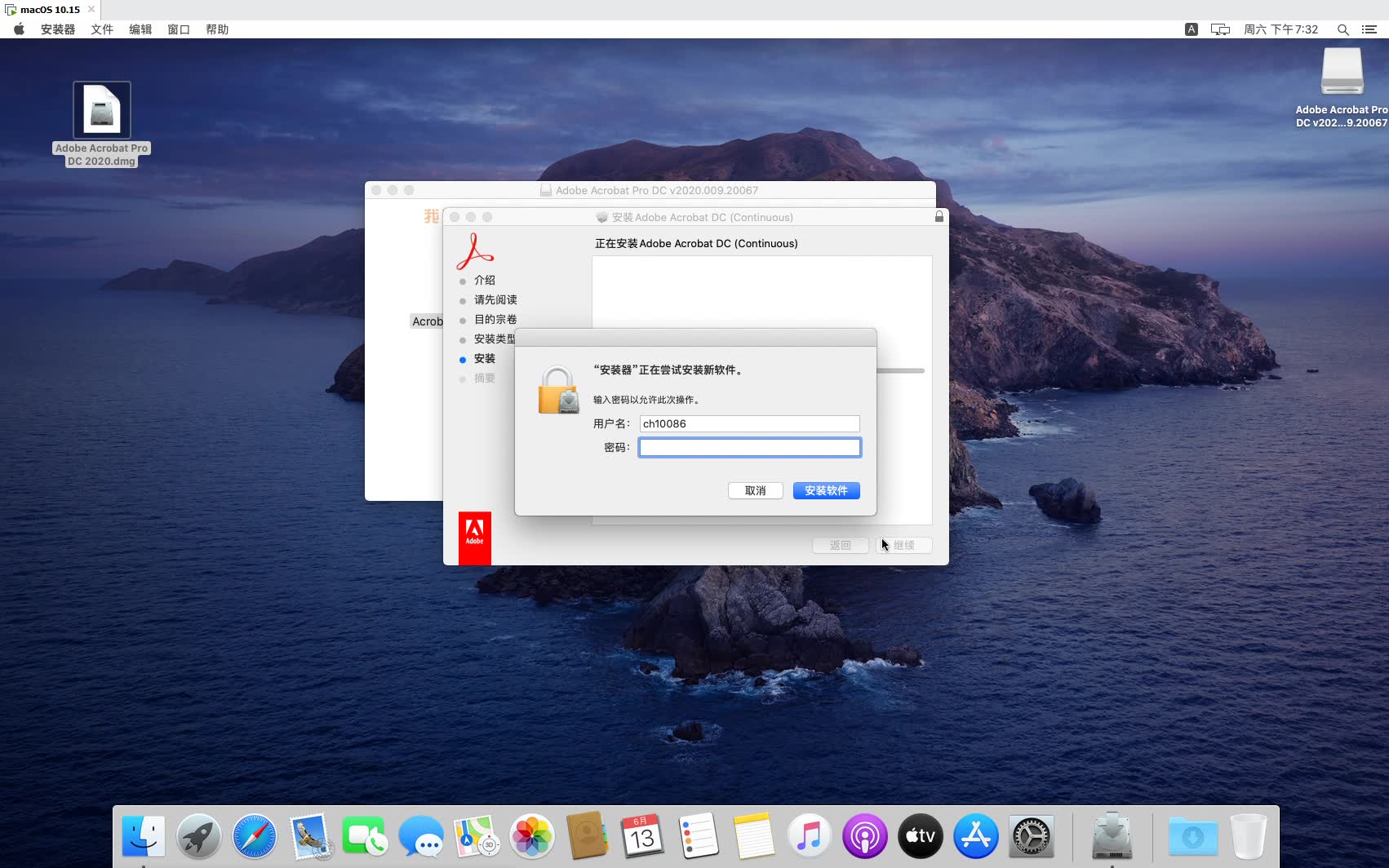Click the 密码 password field
The image size is (1389, 868).
(750, 447)
